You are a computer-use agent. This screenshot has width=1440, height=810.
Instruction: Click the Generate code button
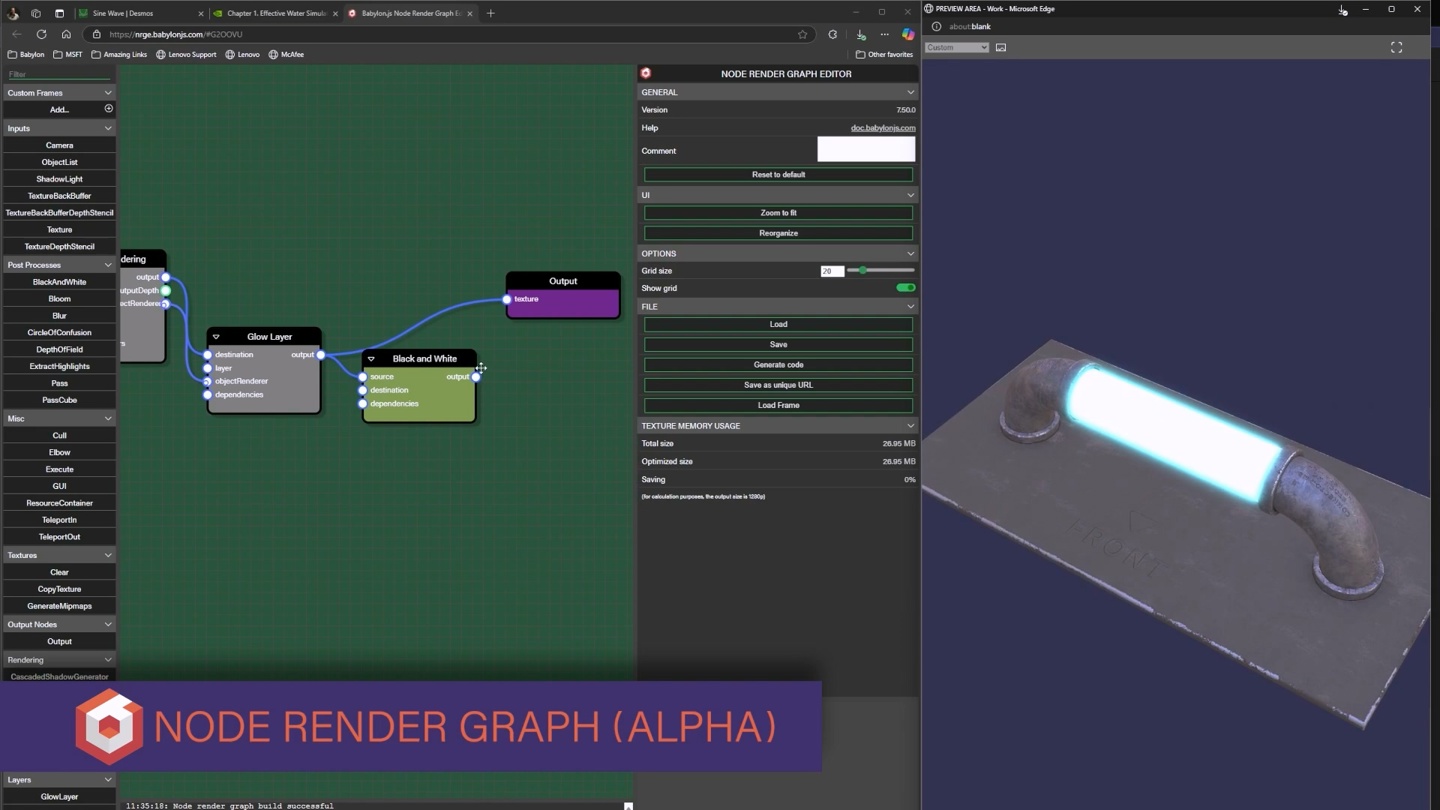(x=778, y=365)
